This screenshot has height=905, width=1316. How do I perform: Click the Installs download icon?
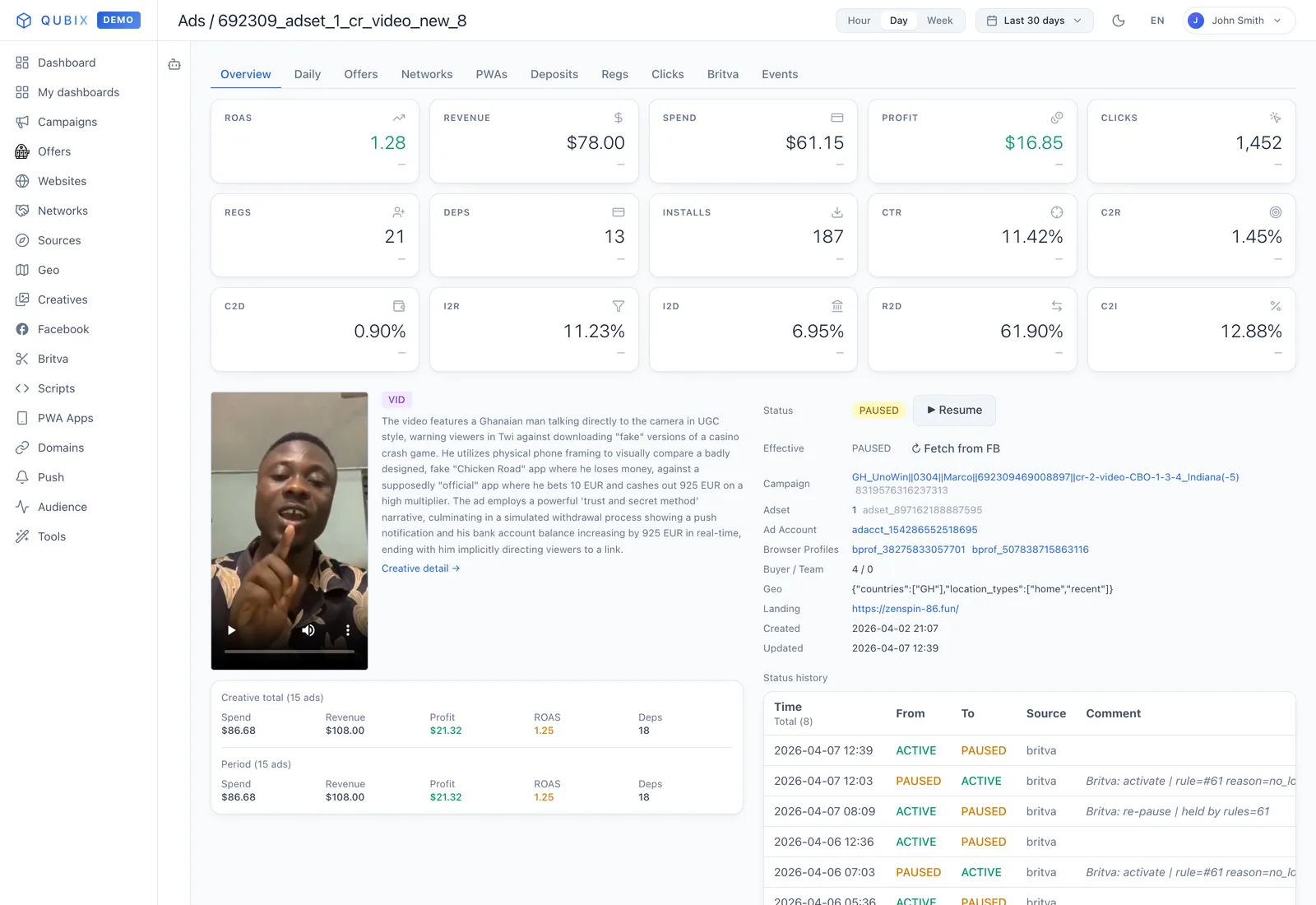point(837,212)
